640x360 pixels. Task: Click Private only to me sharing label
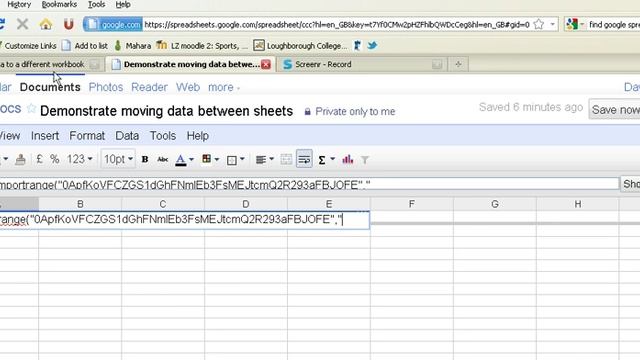point(350,111)
